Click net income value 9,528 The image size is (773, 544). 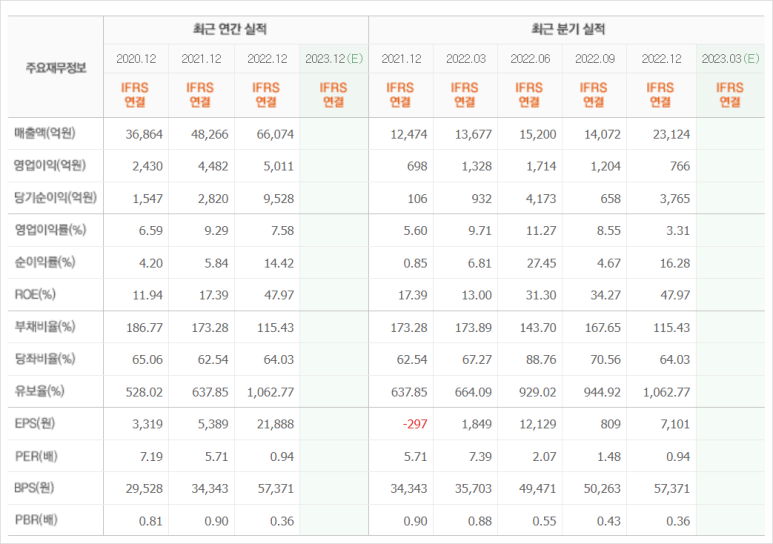[x=279, y=199]
